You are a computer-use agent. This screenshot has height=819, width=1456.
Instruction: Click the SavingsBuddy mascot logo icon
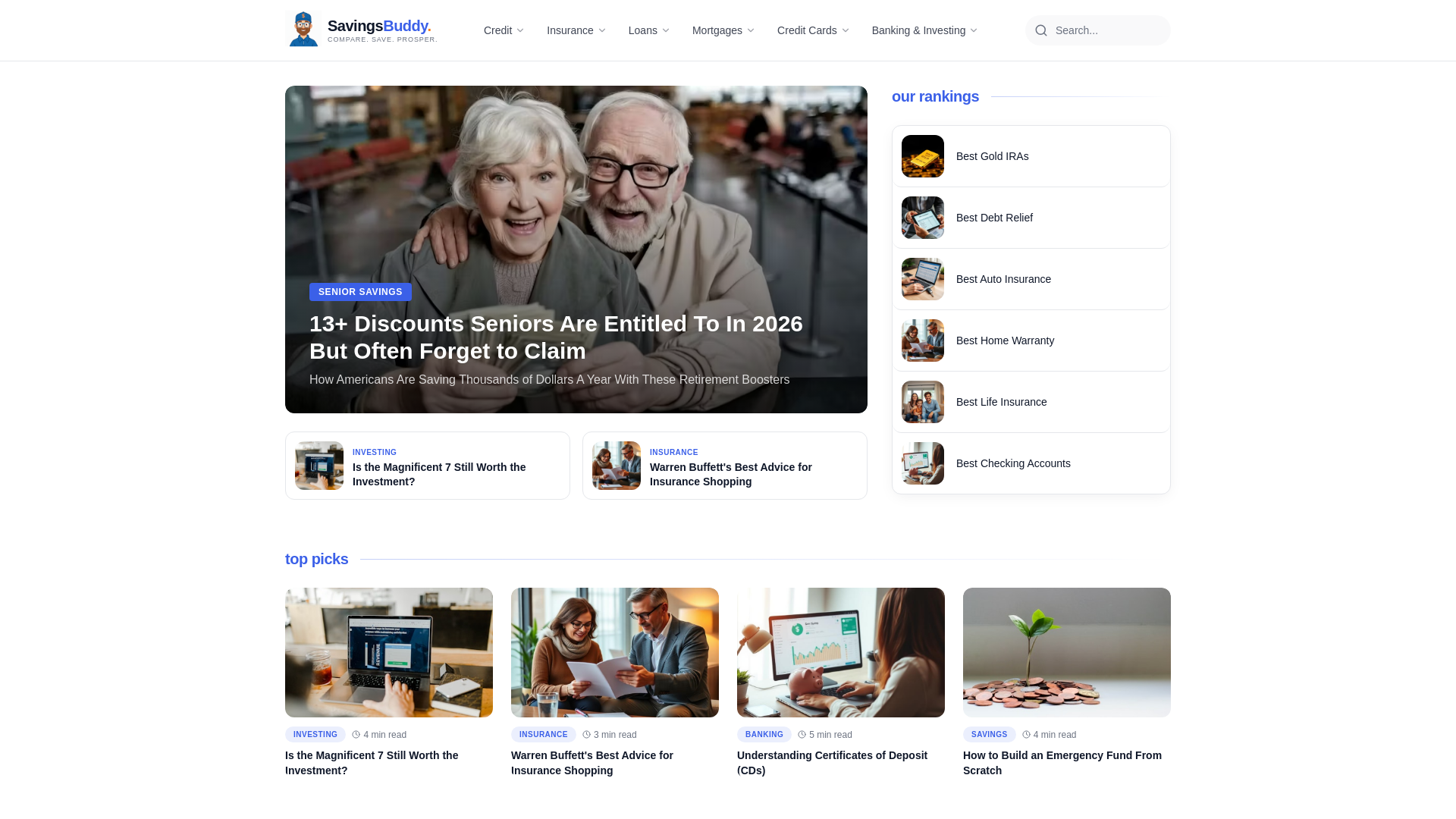[x=303, y=30]
